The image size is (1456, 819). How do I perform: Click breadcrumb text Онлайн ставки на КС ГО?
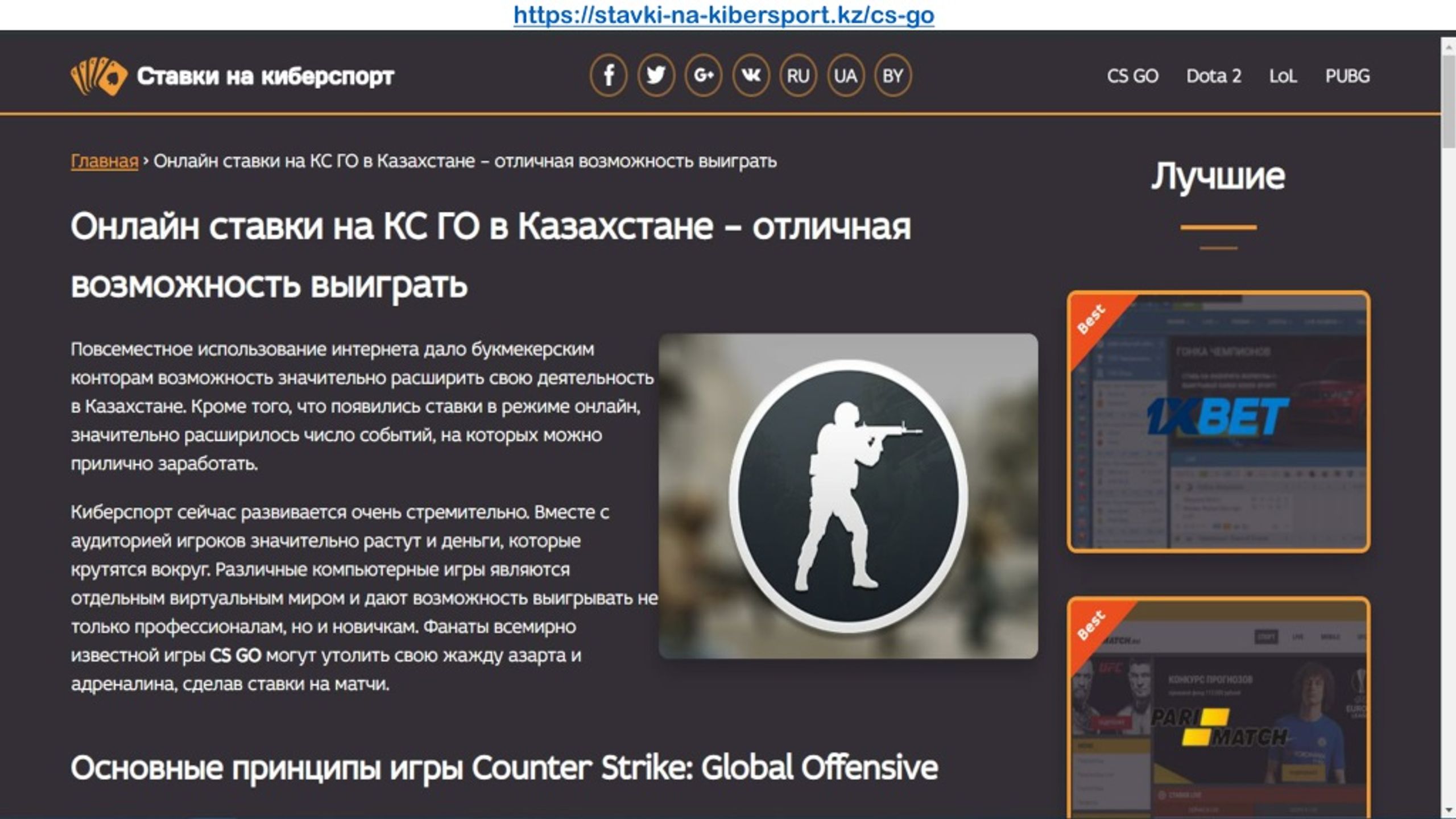465,162
